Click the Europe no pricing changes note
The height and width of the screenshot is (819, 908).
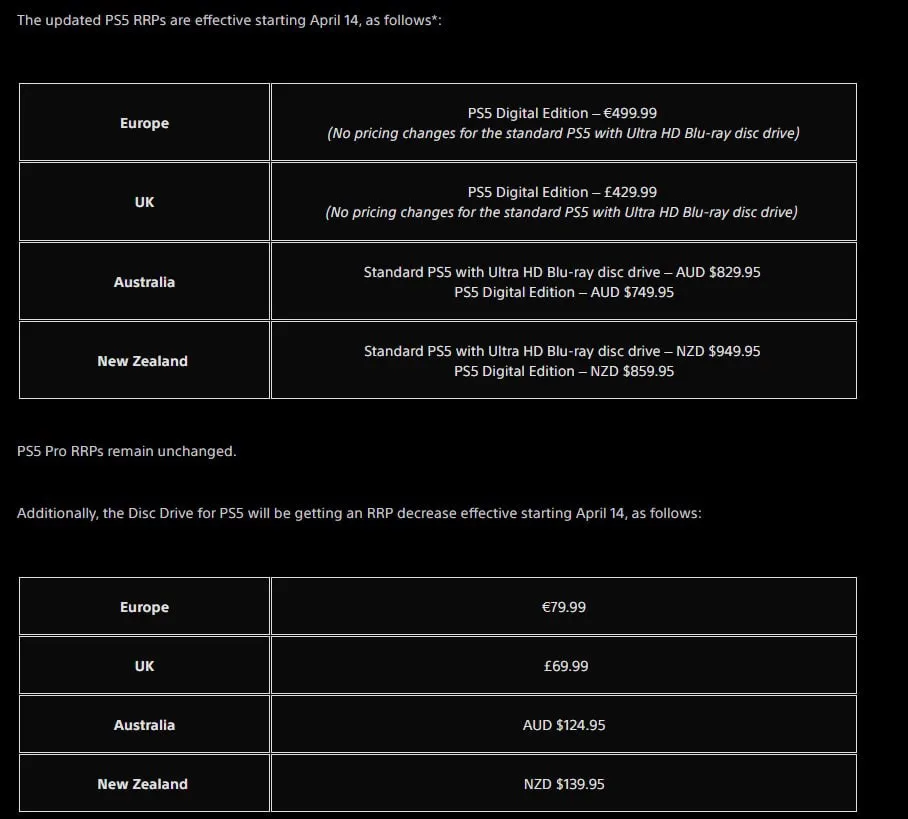coord(563,133)
